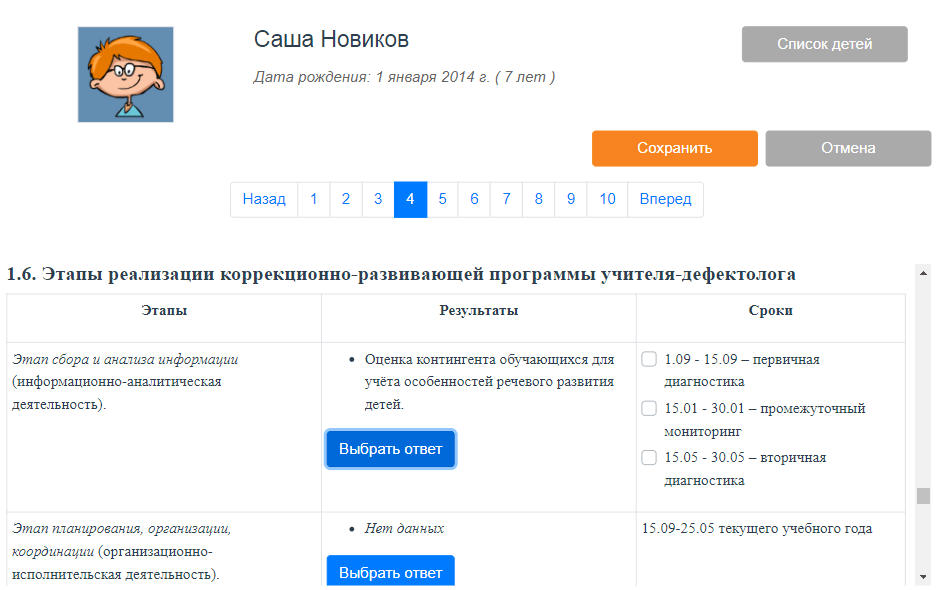This screenshot has height=590, width=940.
Task: Click Выбрать ответ for planning stage
Action: 390,572
